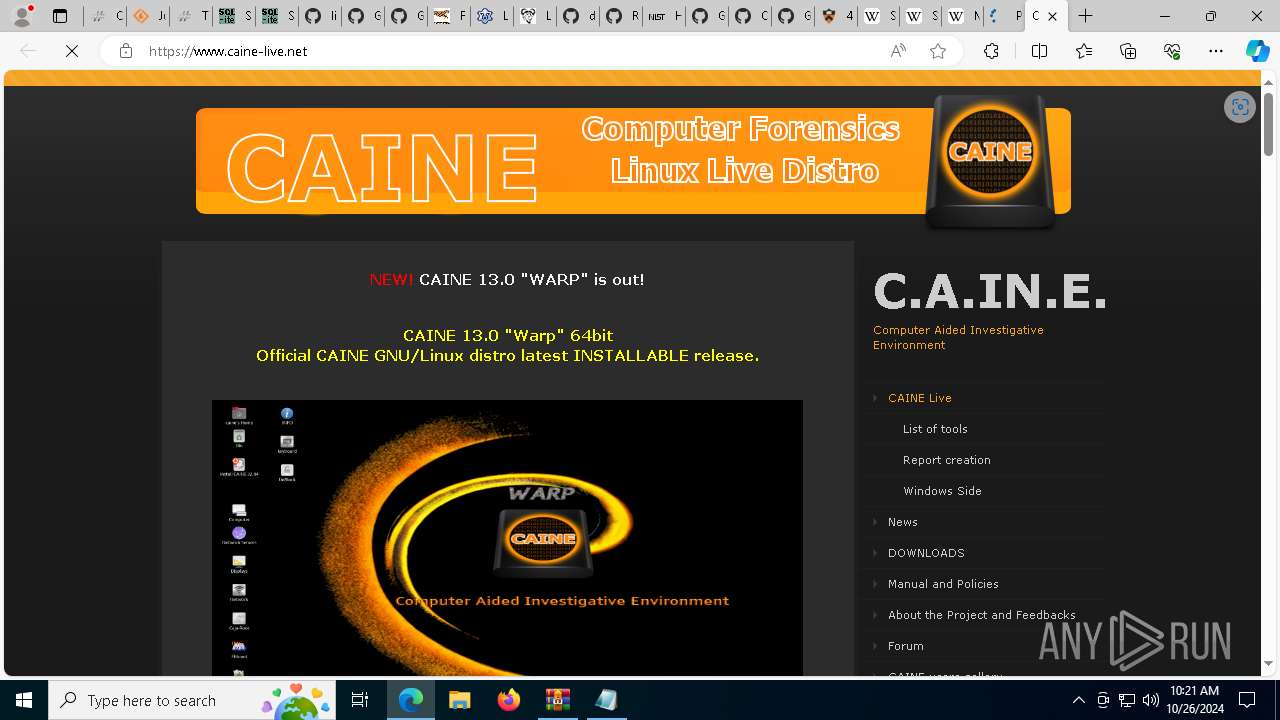Enable split screen view

pyautogui.click(x=1039, y=51)
